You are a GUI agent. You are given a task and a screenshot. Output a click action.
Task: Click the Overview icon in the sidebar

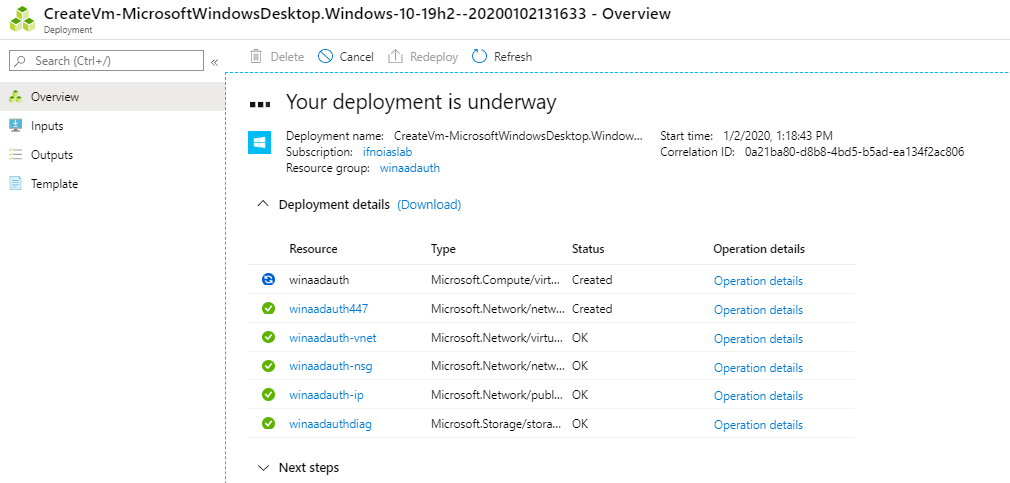(x=15, y=97)
